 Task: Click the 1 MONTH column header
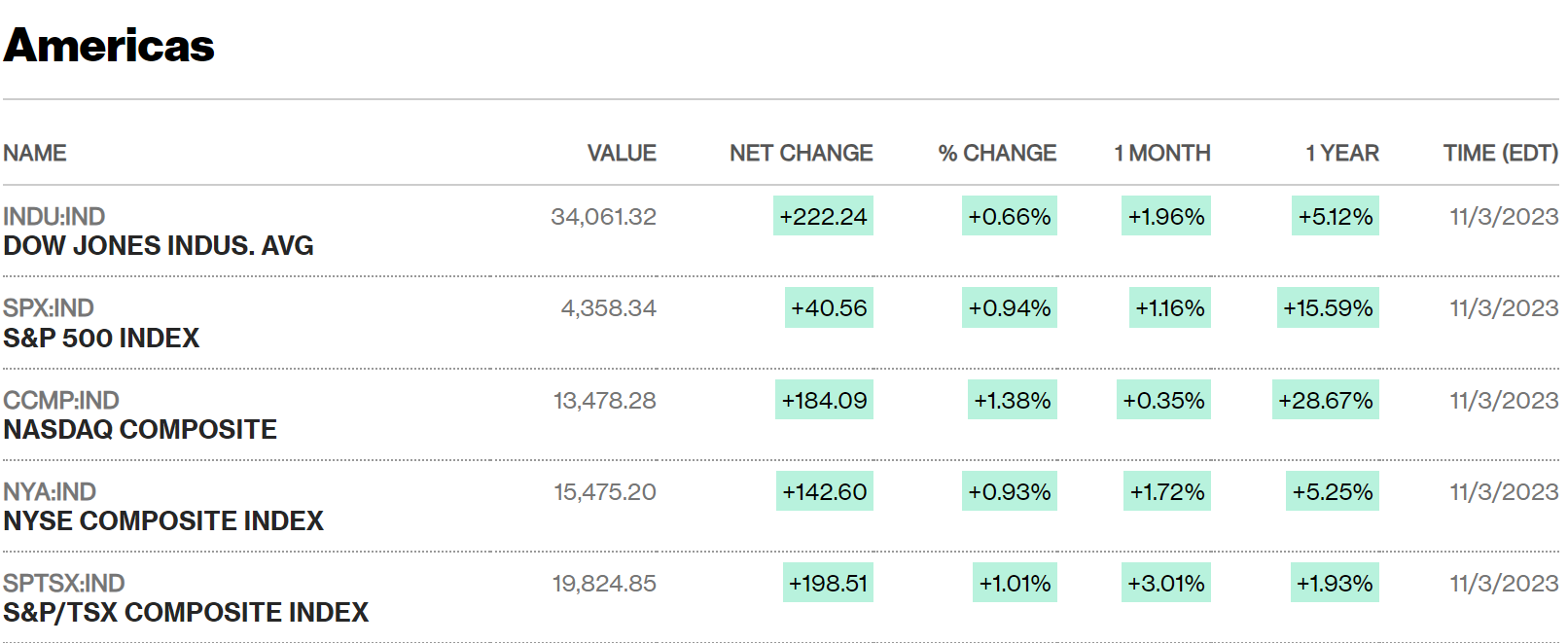(x=1162, y=154)
